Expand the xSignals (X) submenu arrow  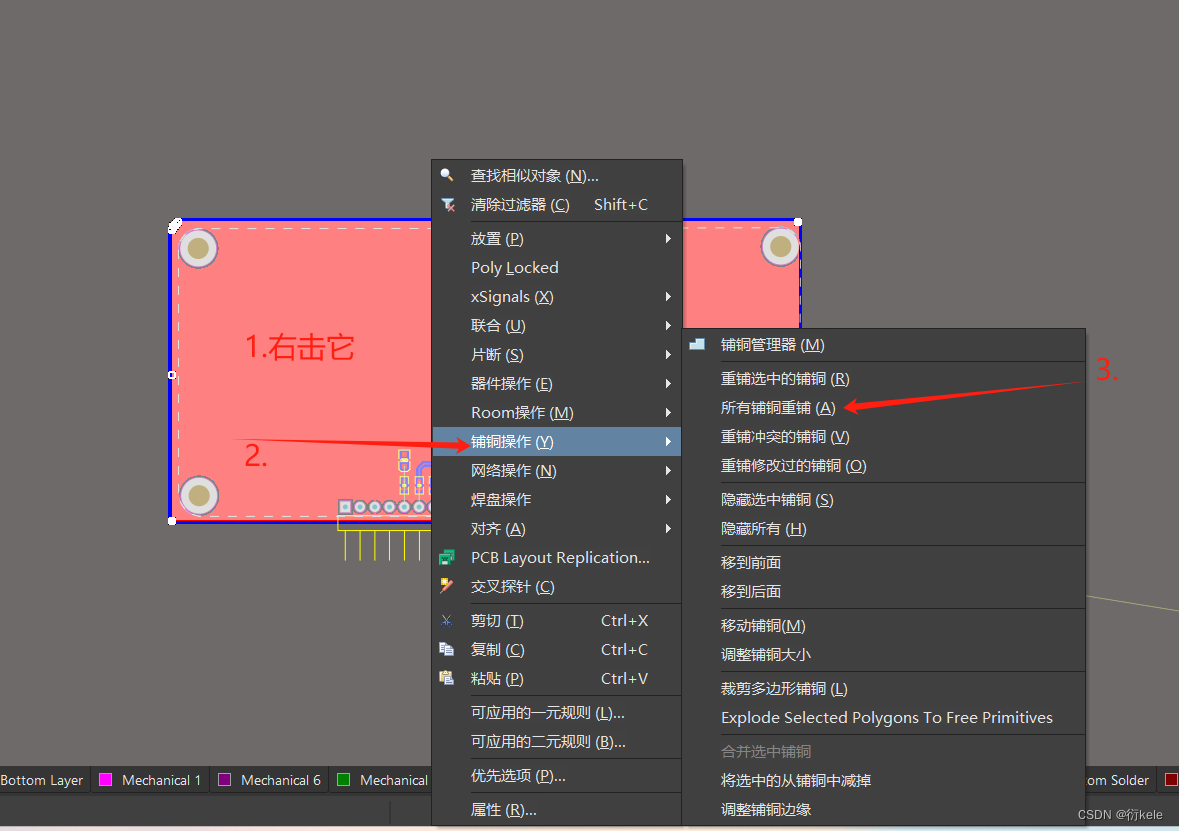click(x=668, y=296)
